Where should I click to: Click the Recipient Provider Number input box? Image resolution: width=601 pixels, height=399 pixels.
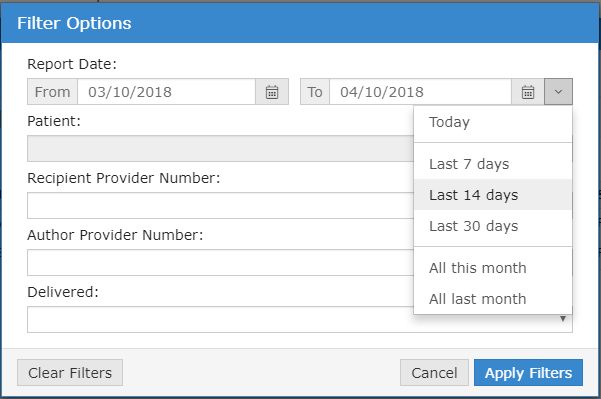(220, 205)
